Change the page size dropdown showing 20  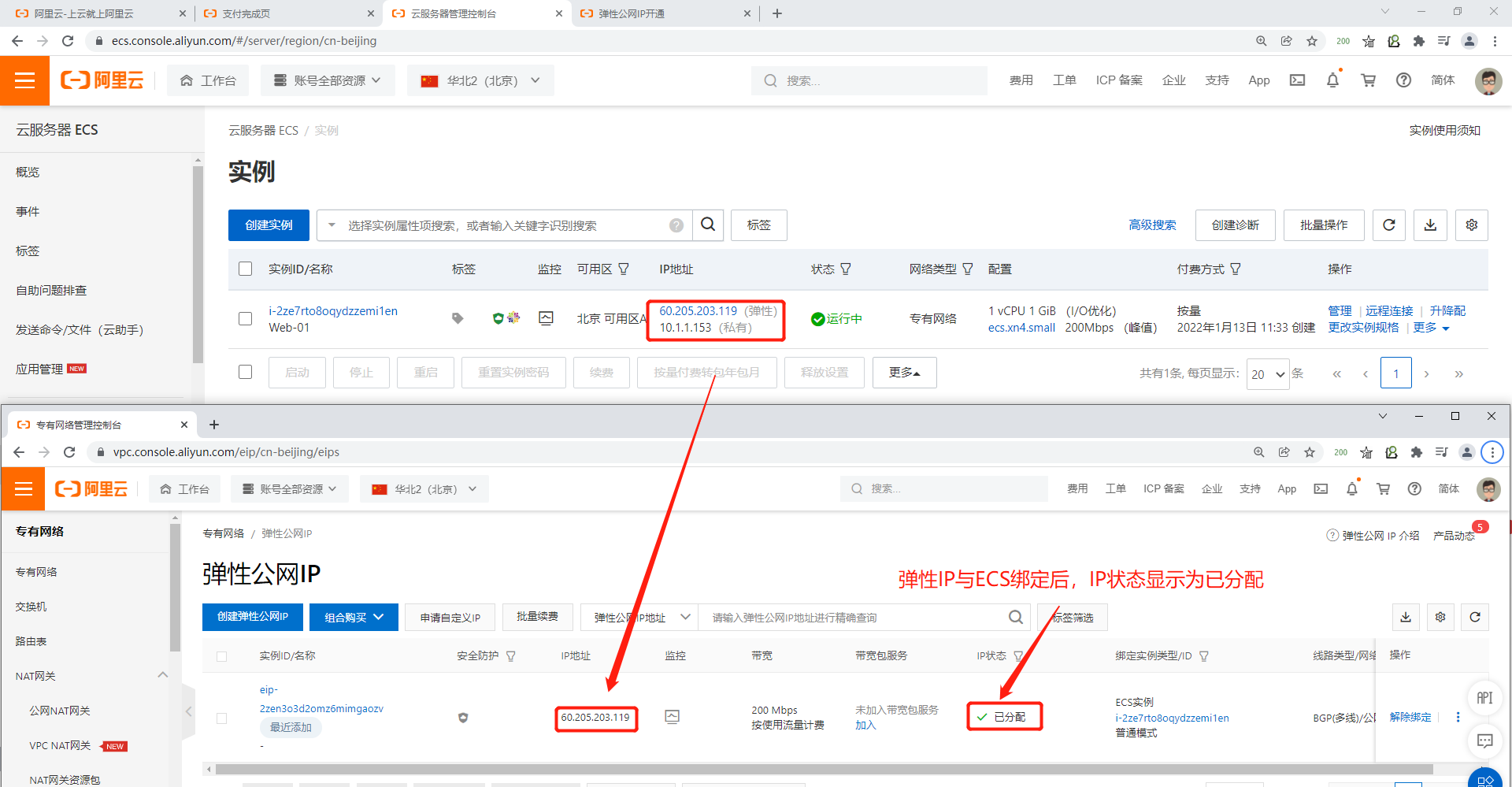tap(1268, 374)
